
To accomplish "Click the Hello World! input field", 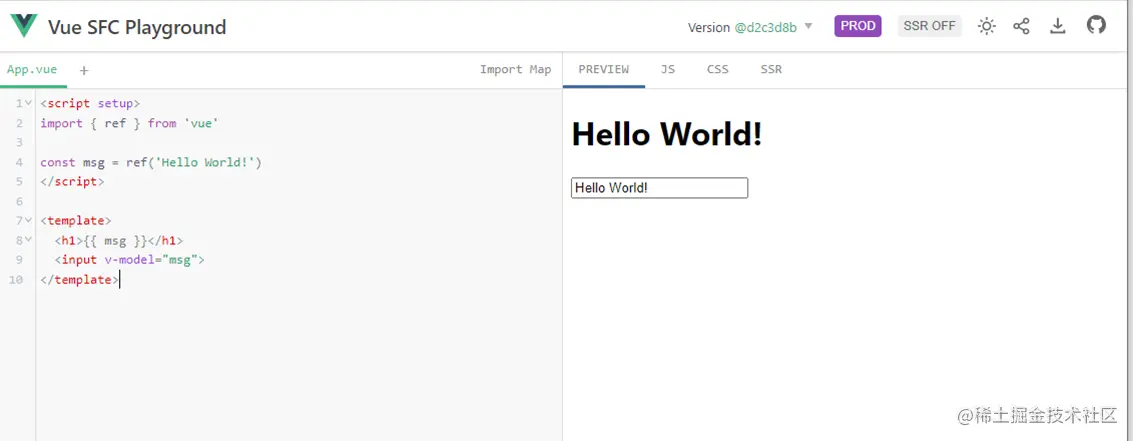I will (659, 188).
